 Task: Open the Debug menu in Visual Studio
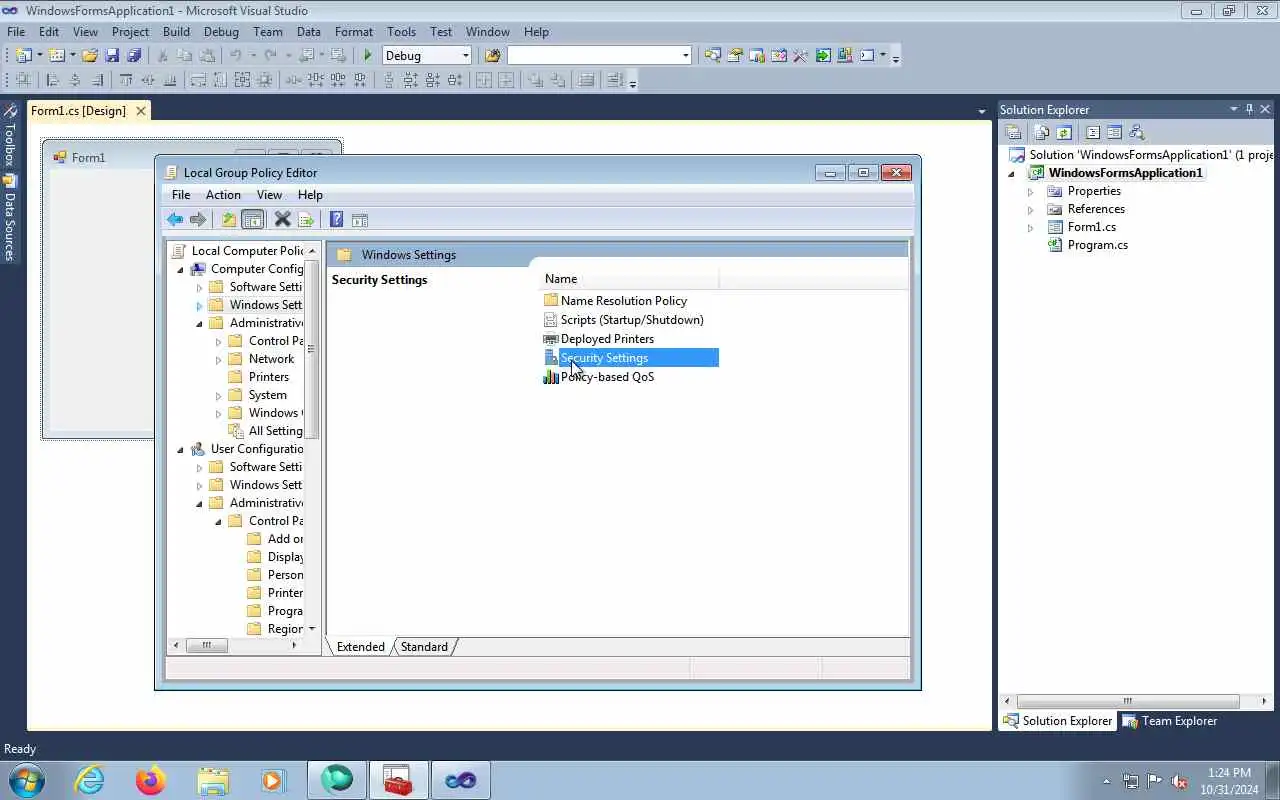click(221, 32)
